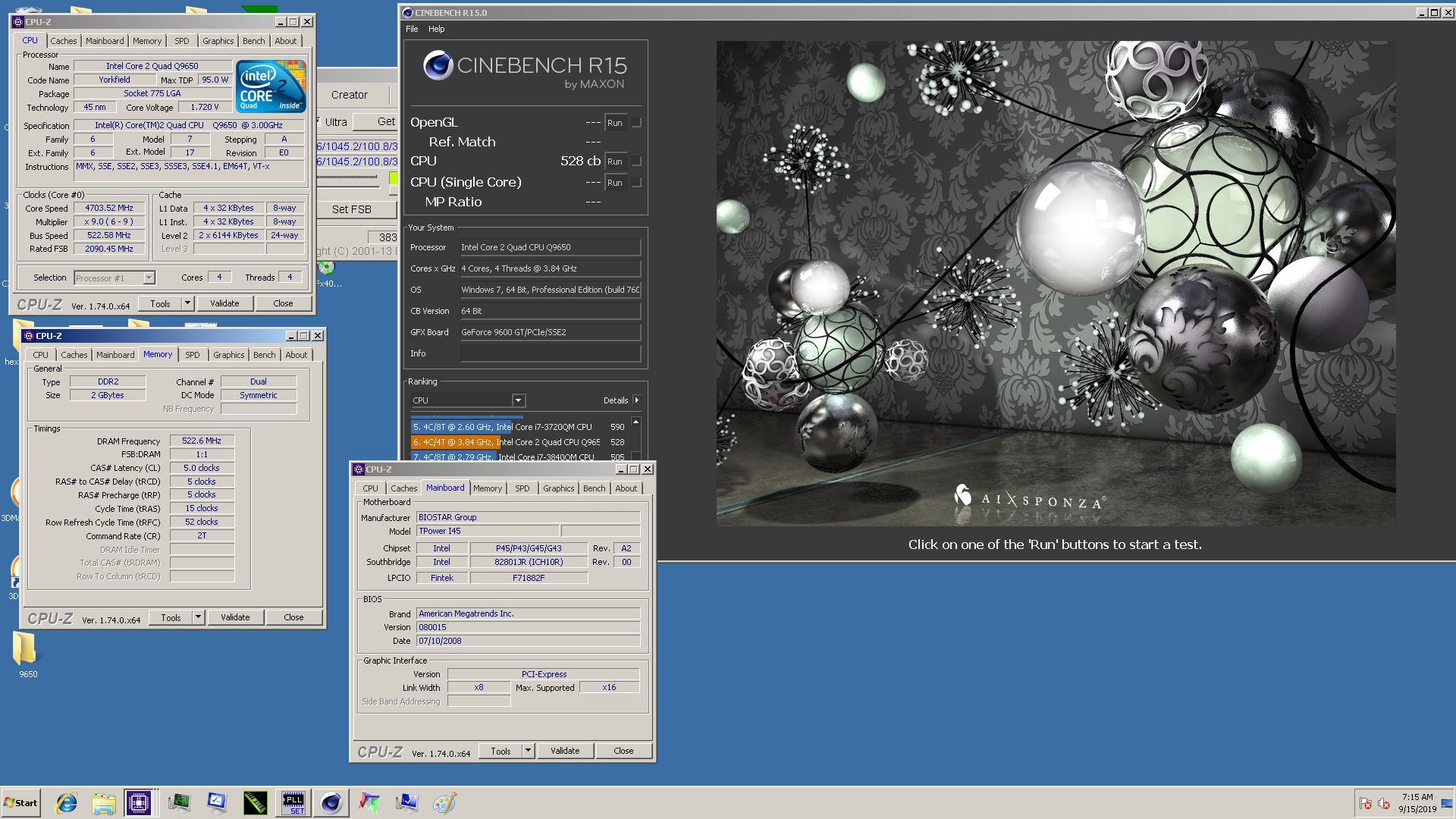Open Windows Explorer folder icon in taskbar
This screenshot has width=1456, height=819.
(104, 803)
